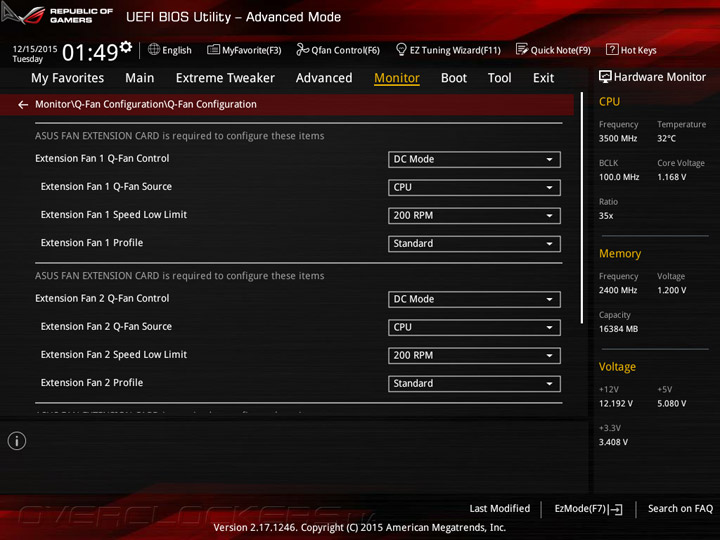Viewport: 720px width, 540px height.
Task: Click the breadcrumb path text
Action: [146, 104]
